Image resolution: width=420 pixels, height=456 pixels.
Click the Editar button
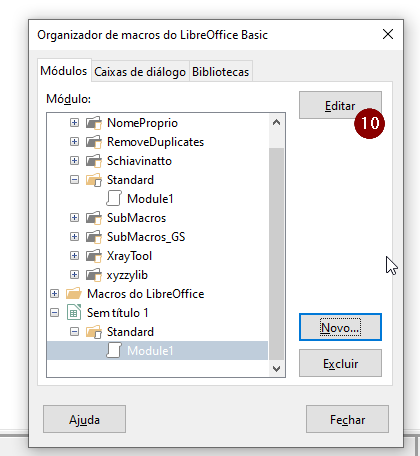coord(340,105)
